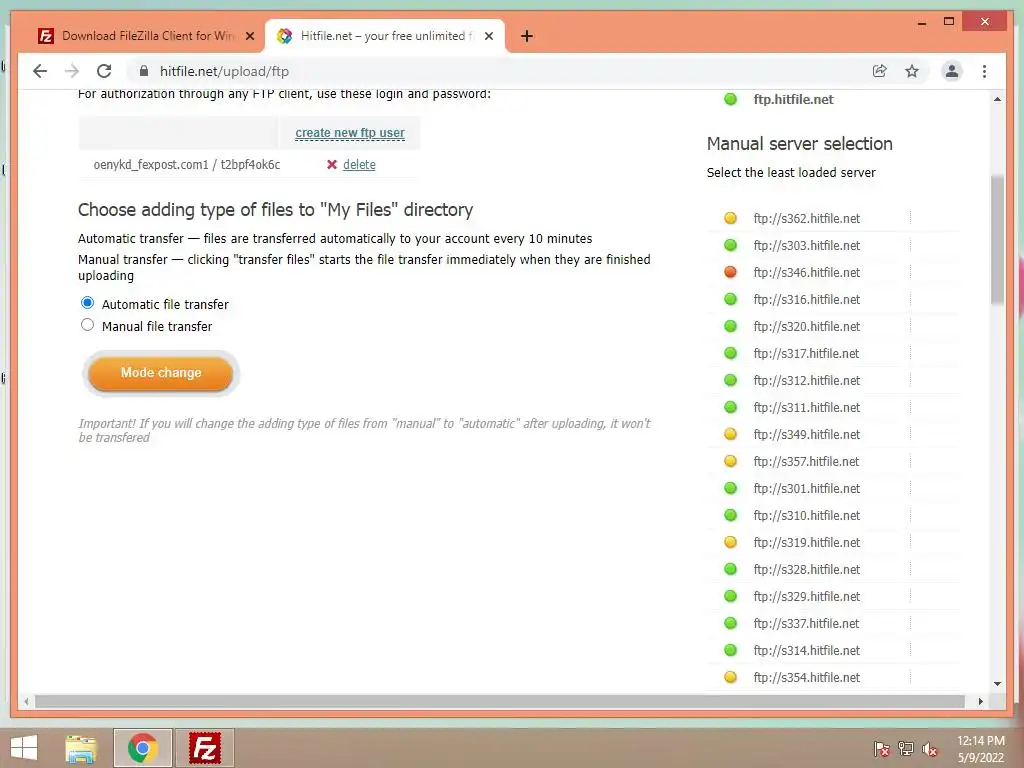
Task: Select ftp://s354.hitfile.net server
Action: [807, 678]
